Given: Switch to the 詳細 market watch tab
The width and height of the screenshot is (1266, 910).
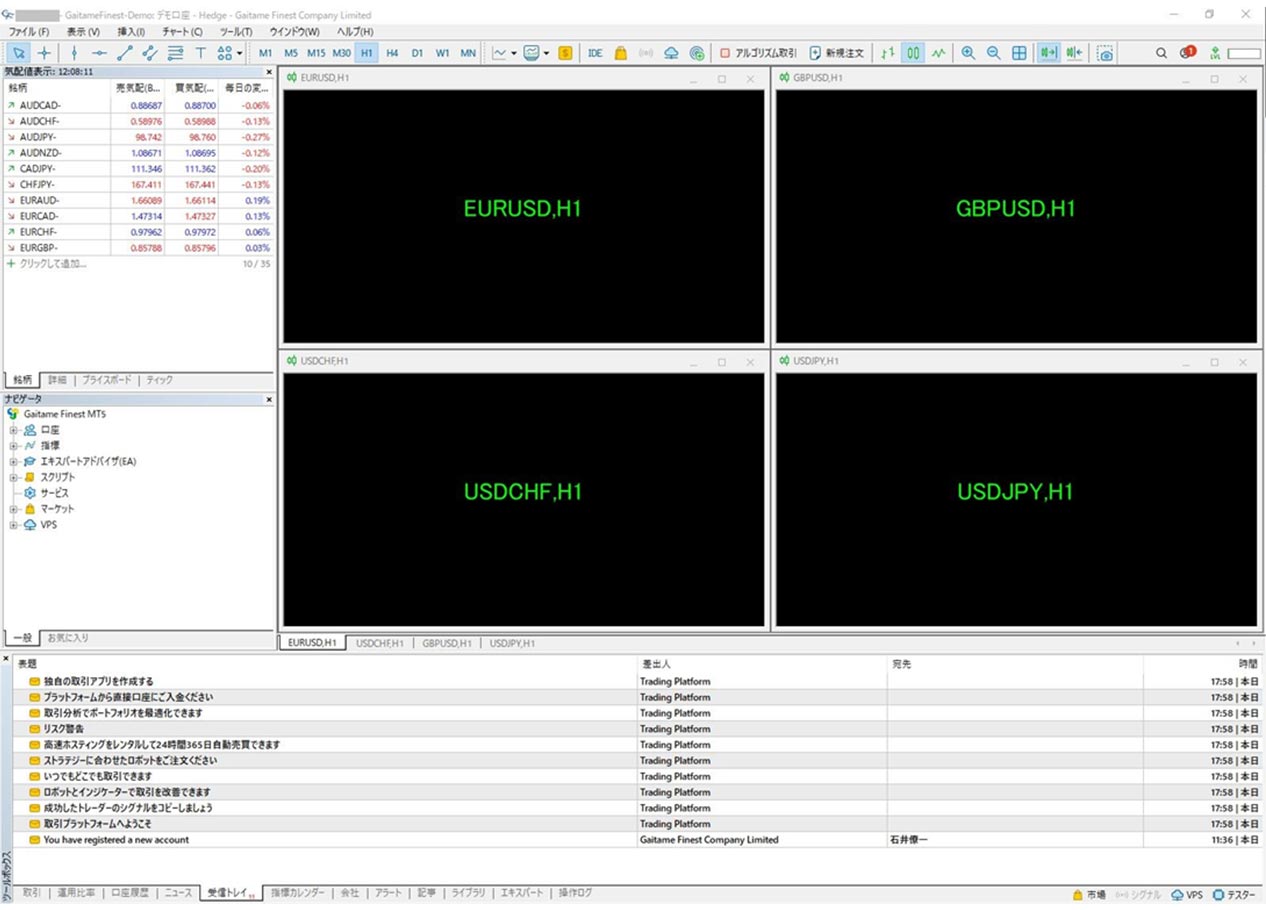Looking at the screenshot, I should click(x=57, y=380).
